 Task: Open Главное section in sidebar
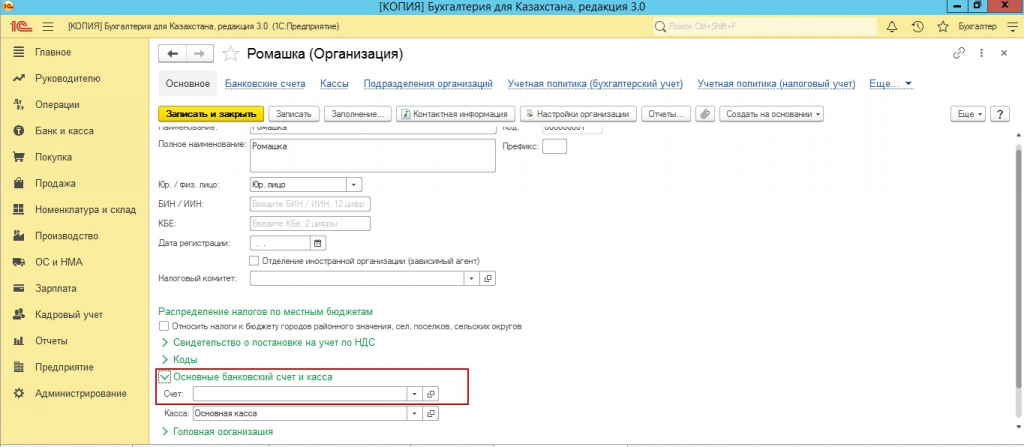[54, 52]
